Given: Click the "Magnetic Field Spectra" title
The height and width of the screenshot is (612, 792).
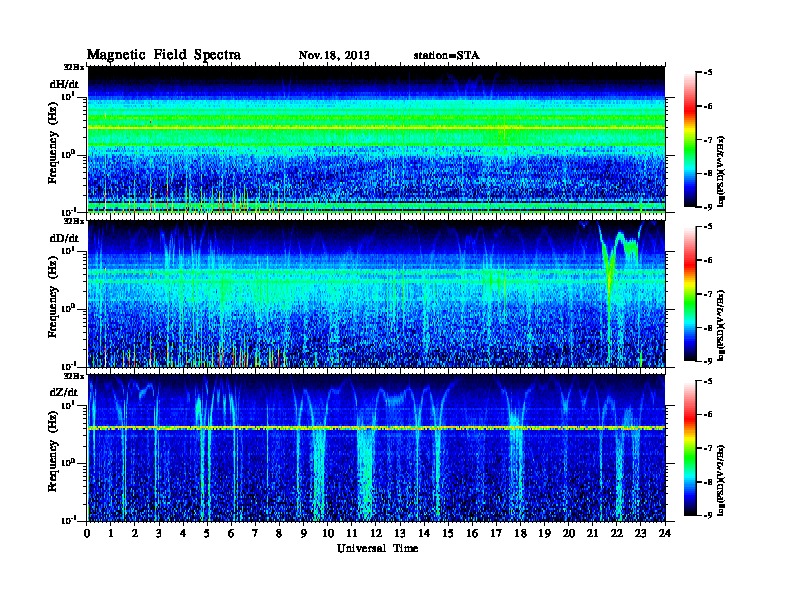Looking at the screenshot, I should [164, 55].
